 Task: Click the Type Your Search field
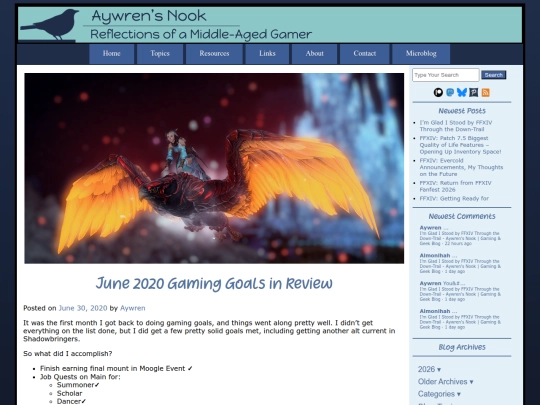point(445,75)
